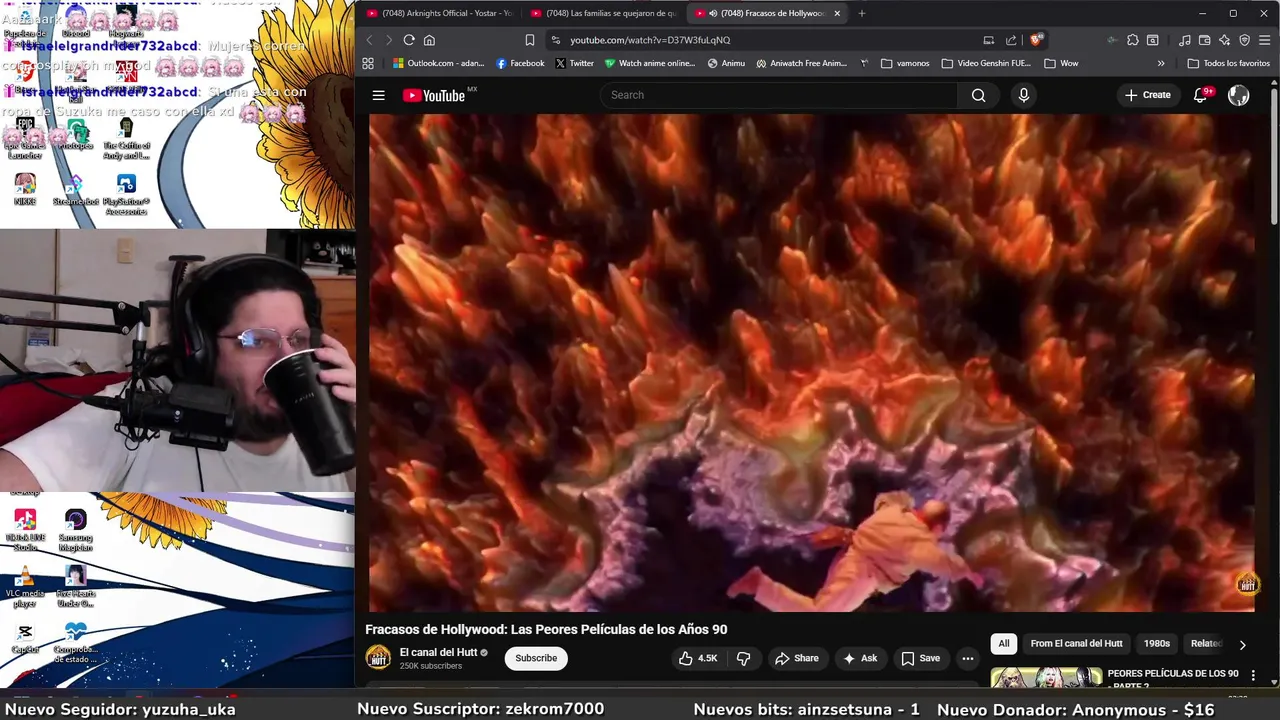Select From El canal del Hutt chip
1280x720 pixels.
coord(1076,644)
